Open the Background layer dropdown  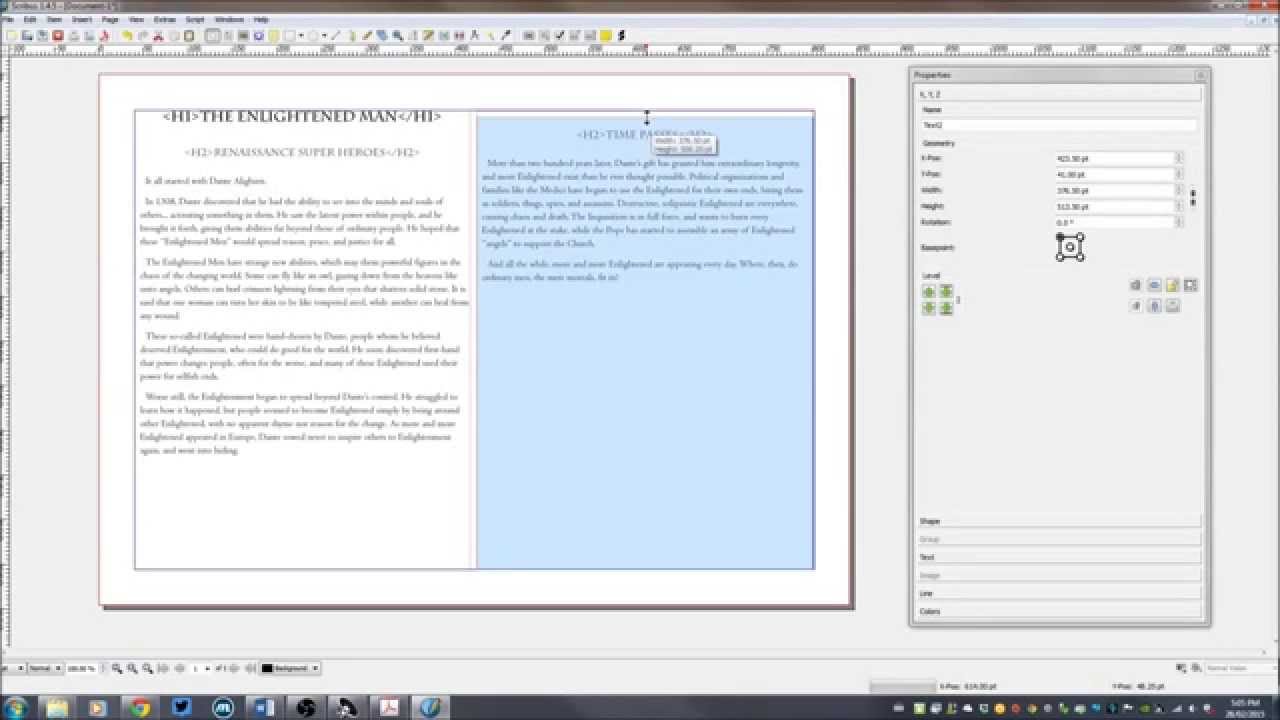[x=291, y=668]
